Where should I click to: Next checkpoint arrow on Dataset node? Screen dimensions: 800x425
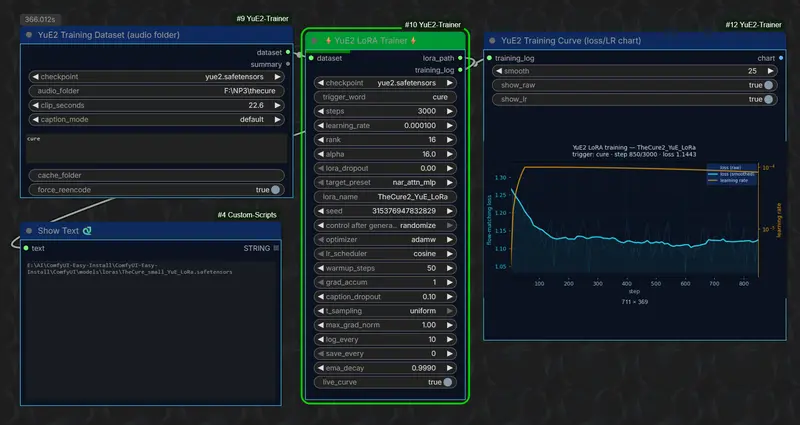[x=278, y=77]
